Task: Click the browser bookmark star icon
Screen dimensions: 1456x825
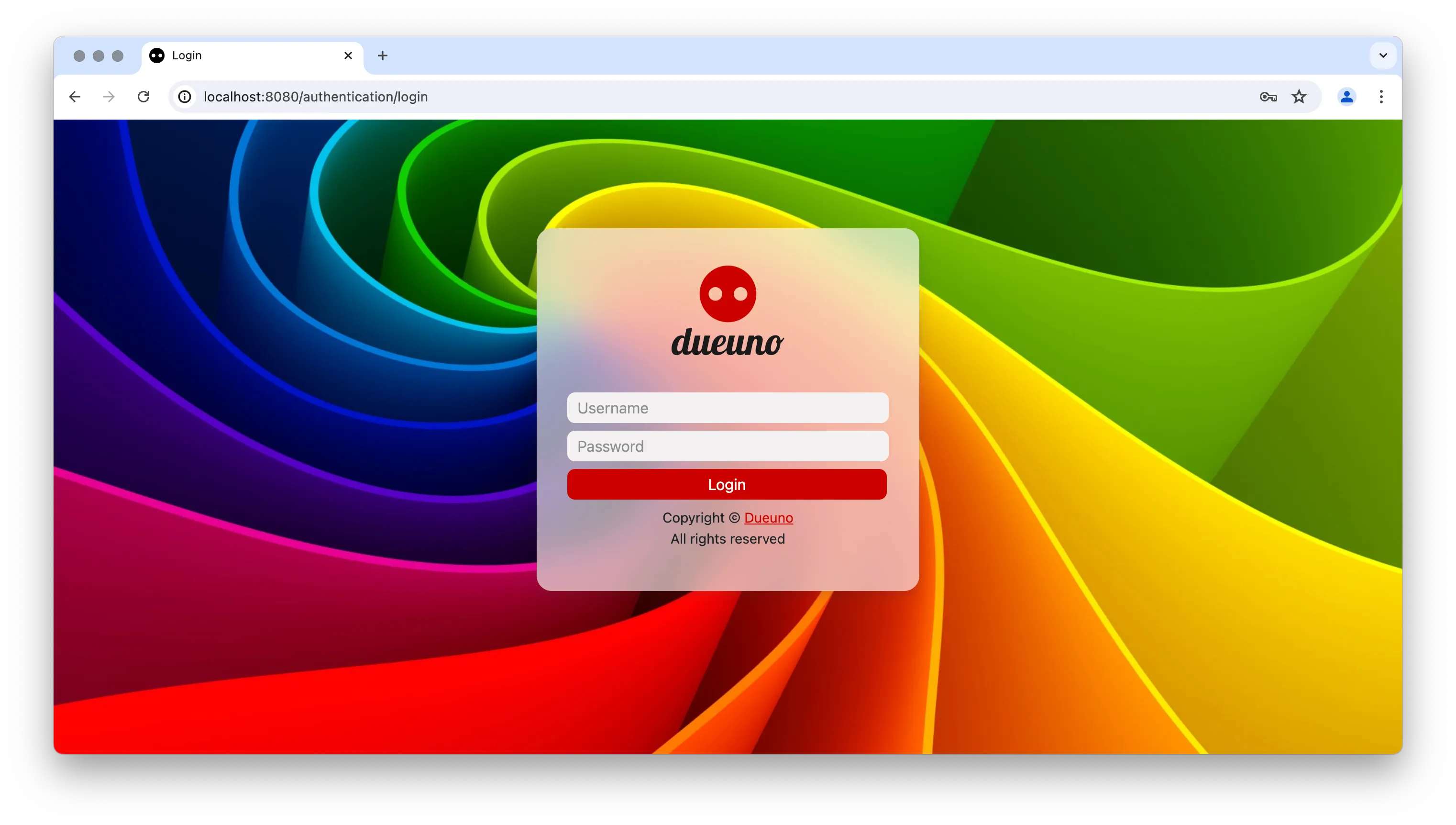Action: tap(1300, 97)
